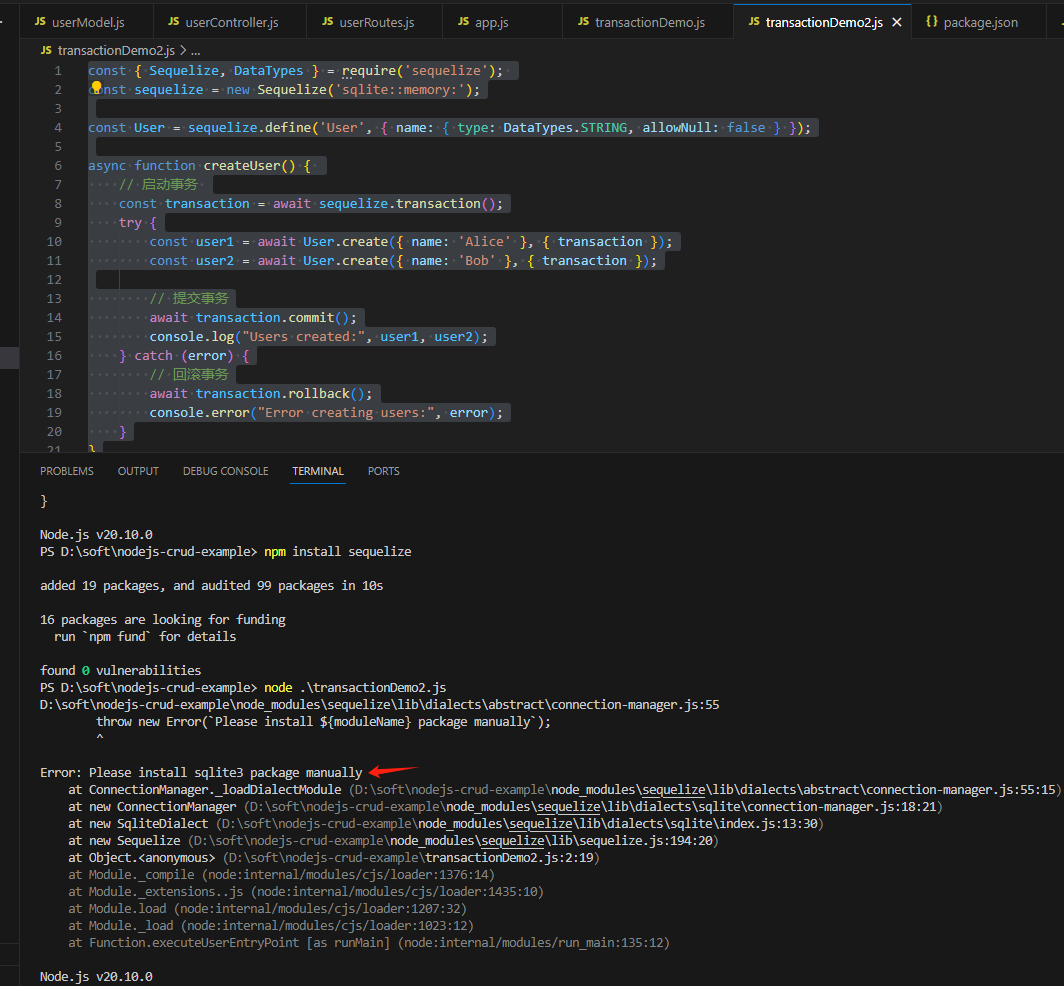Image resolution: width=1064 pixels, height=986 pixels.
Task: Open connection-manager.js:55:15 stack trace link
Action: coord(706,789)
